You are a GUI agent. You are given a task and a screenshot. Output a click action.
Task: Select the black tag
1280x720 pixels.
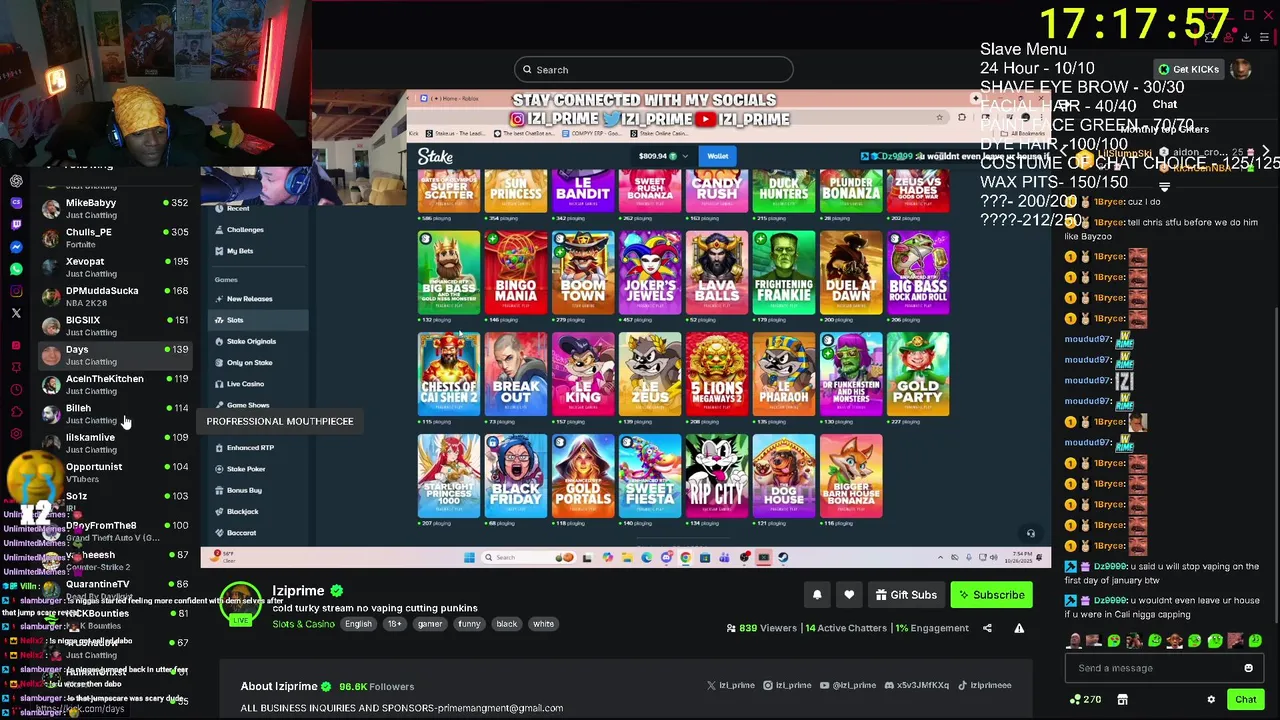click(x=507, y=624)
